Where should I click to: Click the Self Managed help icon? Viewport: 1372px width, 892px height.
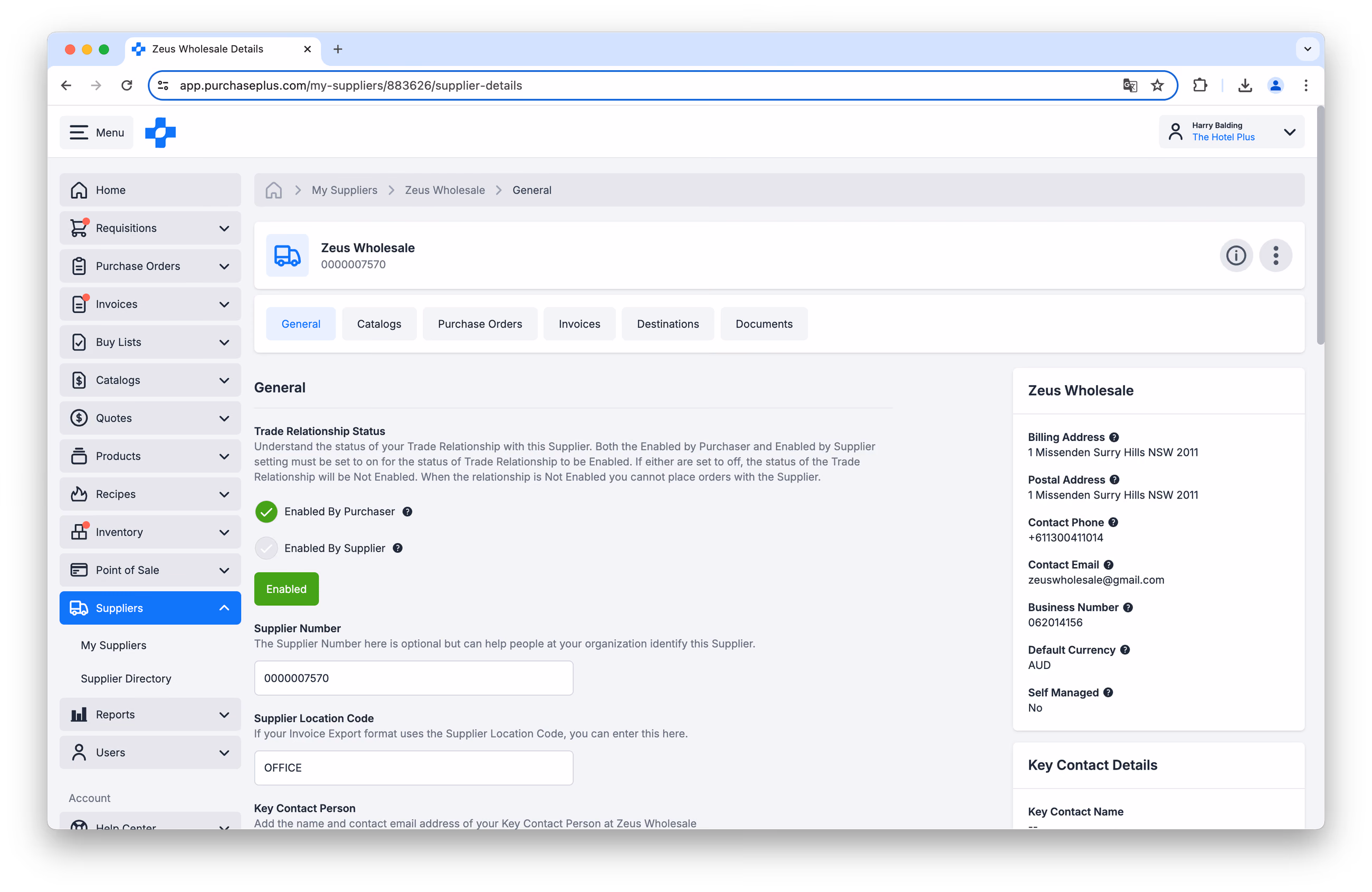1108,693
